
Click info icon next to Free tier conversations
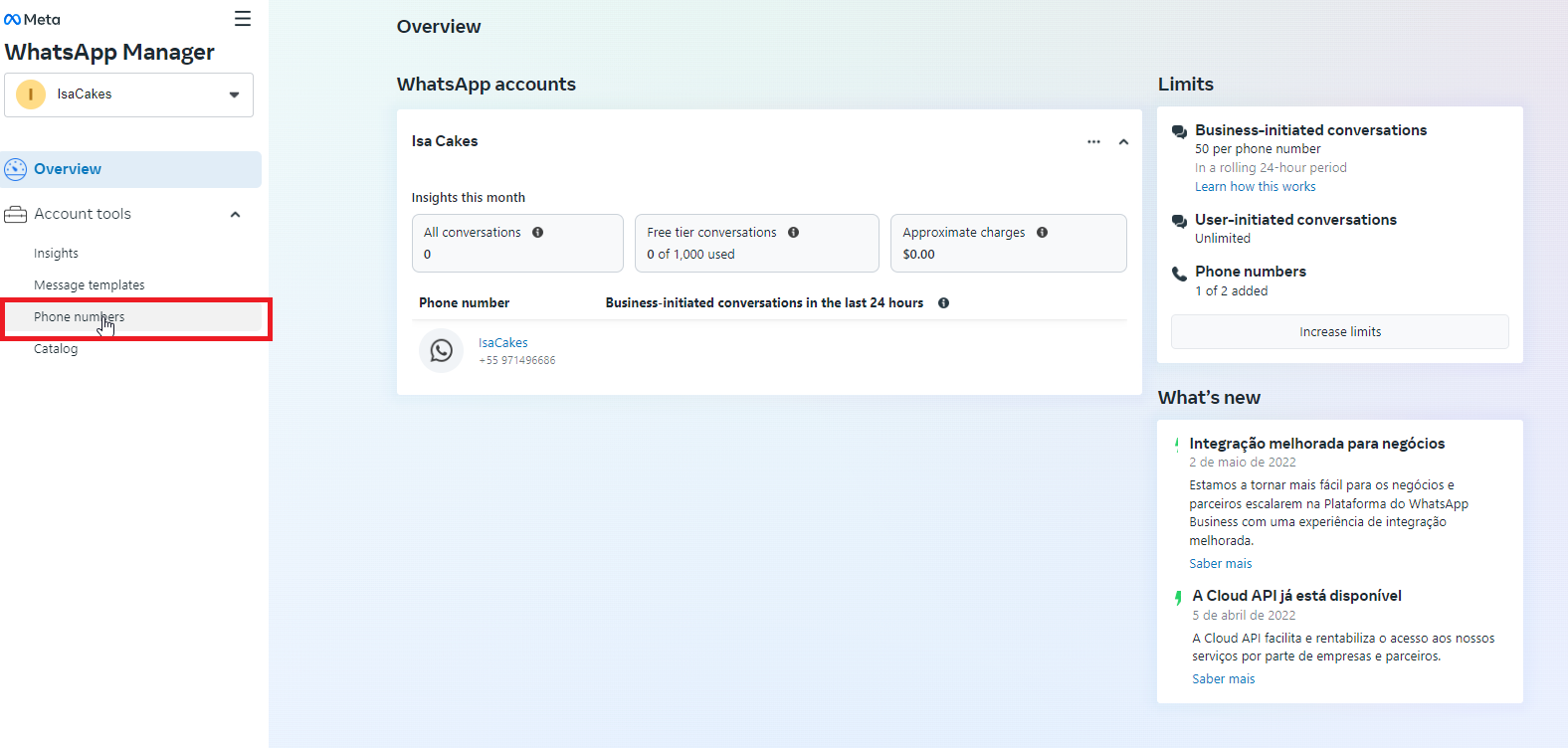click(x=793, y=232)
